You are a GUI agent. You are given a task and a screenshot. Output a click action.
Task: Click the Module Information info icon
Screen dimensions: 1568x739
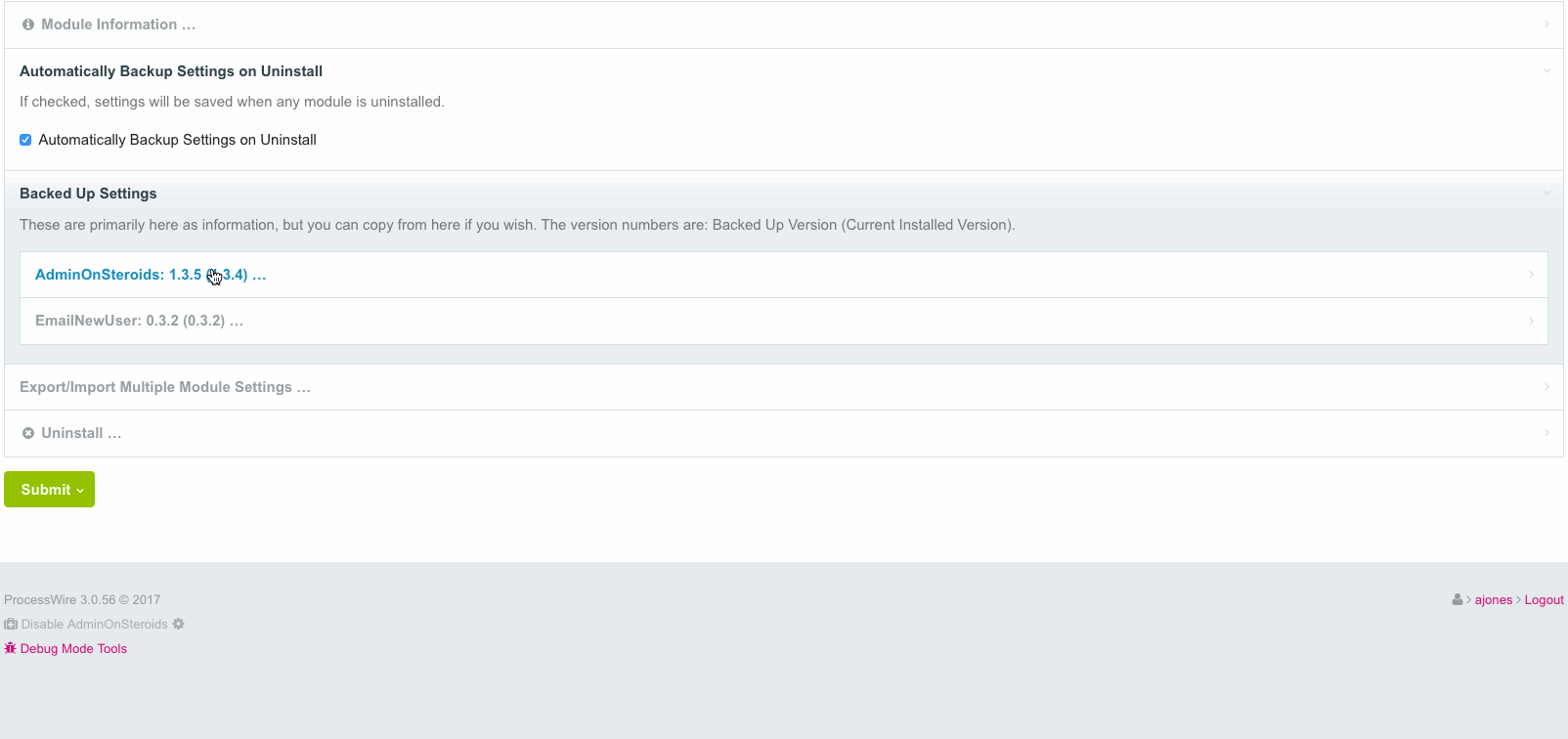[28, 24]
